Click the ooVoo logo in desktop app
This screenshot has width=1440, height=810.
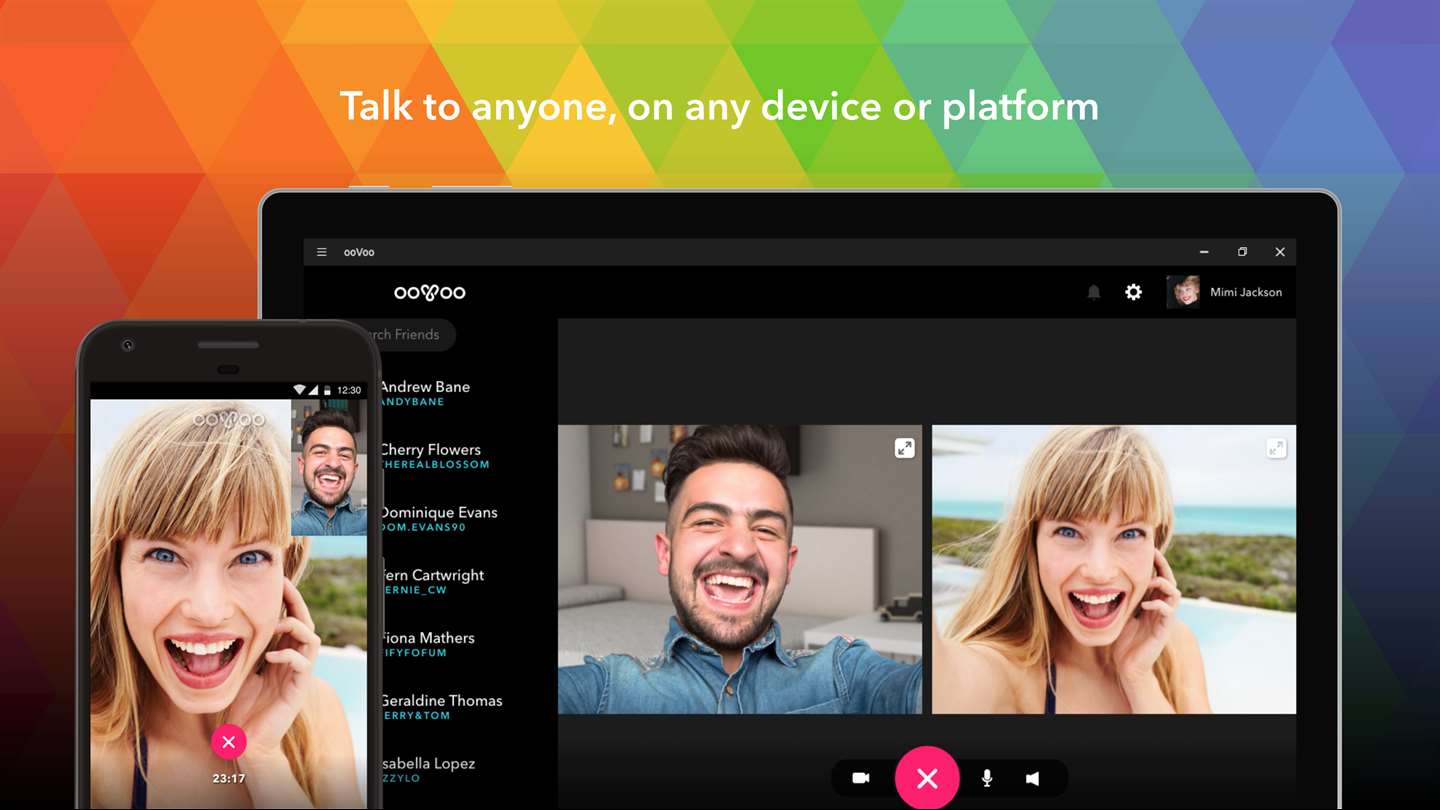[430, 292]
